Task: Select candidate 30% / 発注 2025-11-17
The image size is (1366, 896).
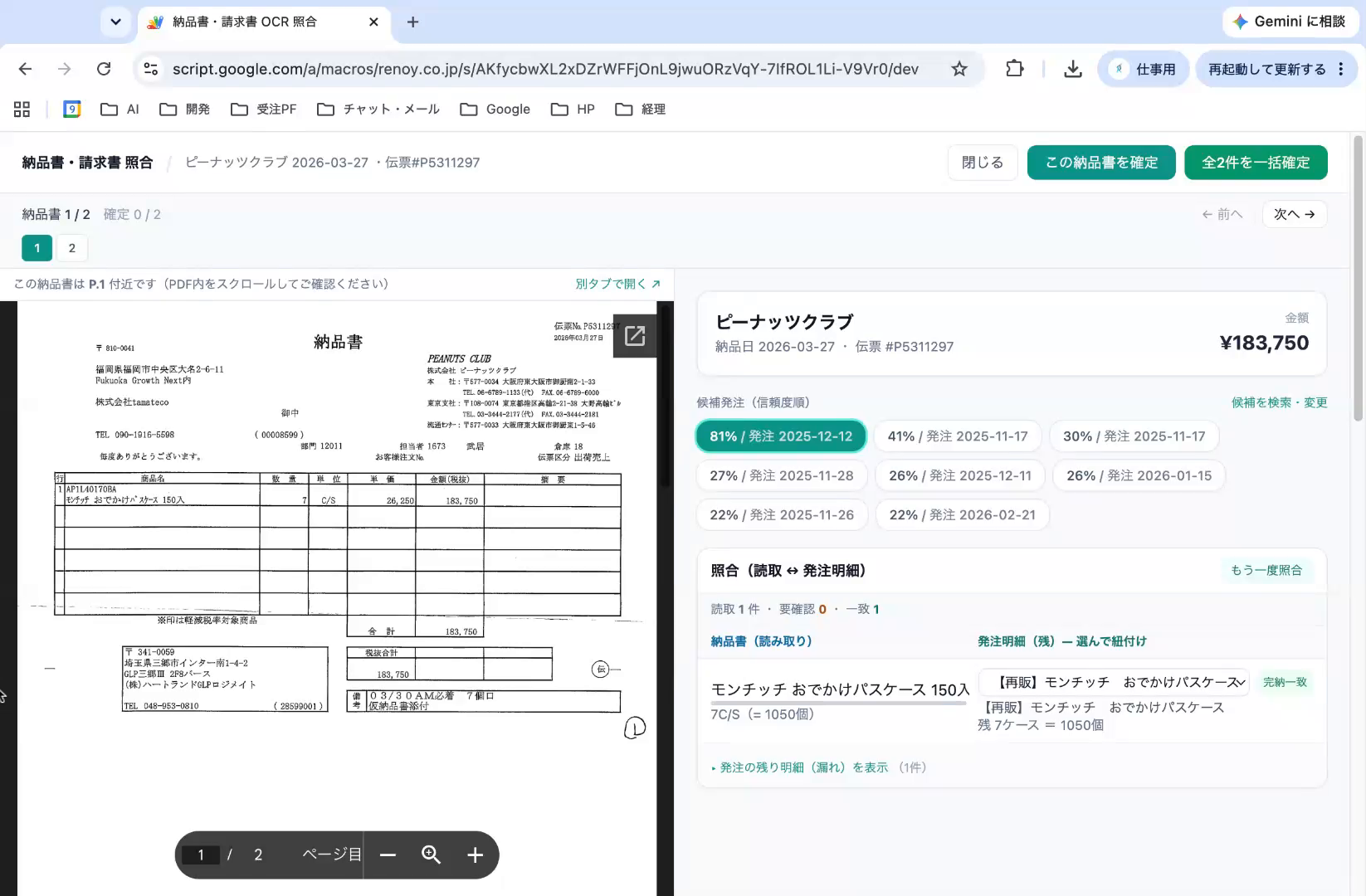Action: tap(1134, 436)
